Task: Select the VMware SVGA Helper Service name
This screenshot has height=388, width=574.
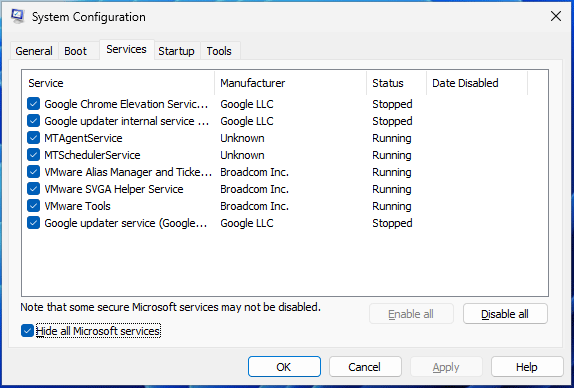Action: click(114, 189)
